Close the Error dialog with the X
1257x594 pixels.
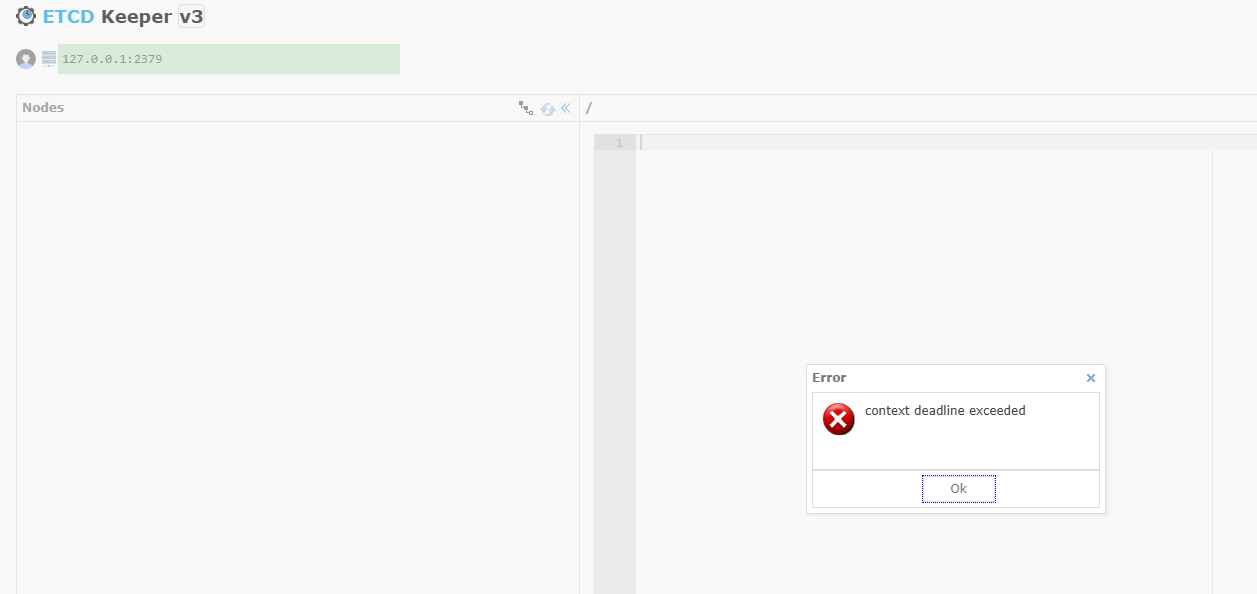point(1090,378)
